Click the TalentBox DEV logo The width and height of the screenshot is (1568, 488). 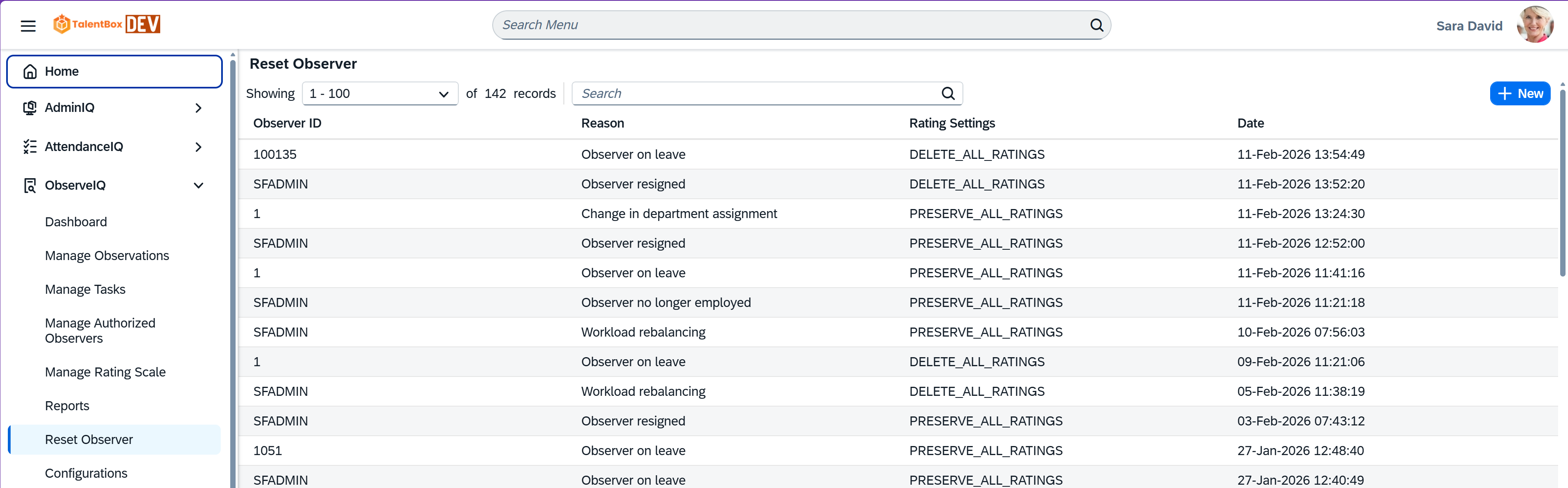click(107, 24)
